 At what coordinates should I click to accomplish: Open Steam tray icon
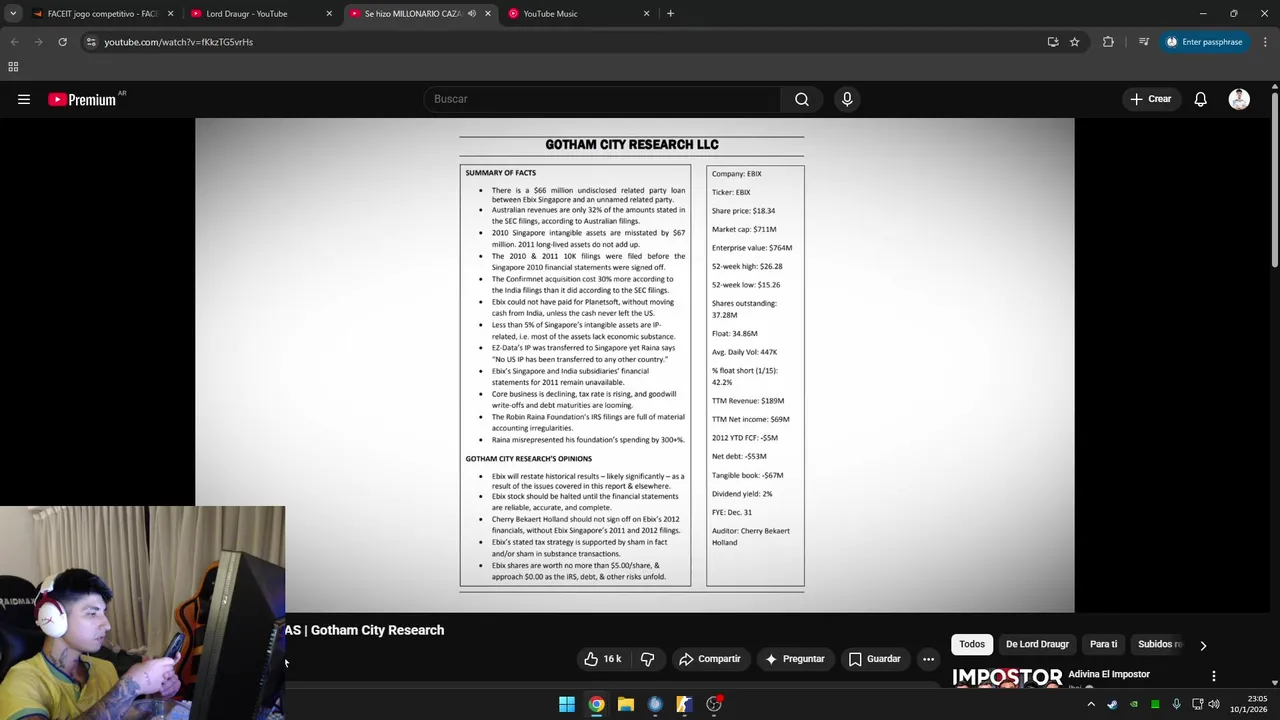(1112, 704)
